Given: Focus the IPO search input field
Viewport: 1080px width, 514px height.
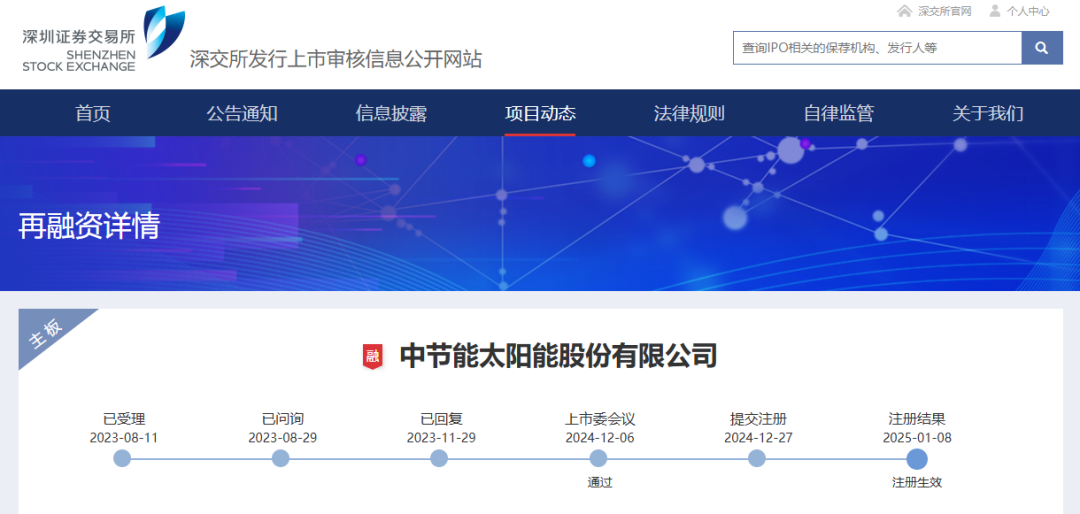Looking at the screenshot, I should tap(877, 48).
